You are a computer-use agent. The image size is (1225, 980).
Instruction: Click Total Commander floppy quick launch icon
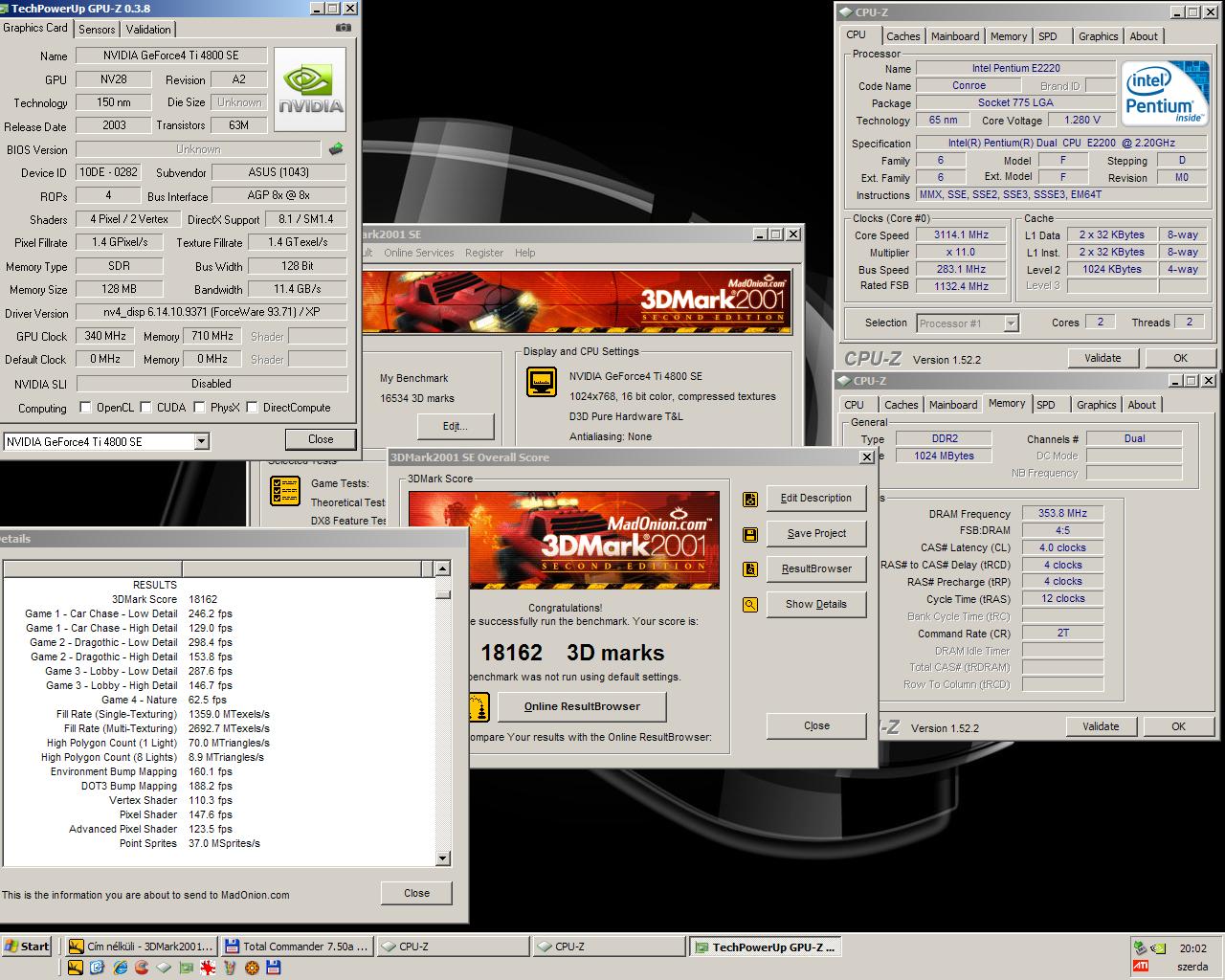tap(274, 968)
